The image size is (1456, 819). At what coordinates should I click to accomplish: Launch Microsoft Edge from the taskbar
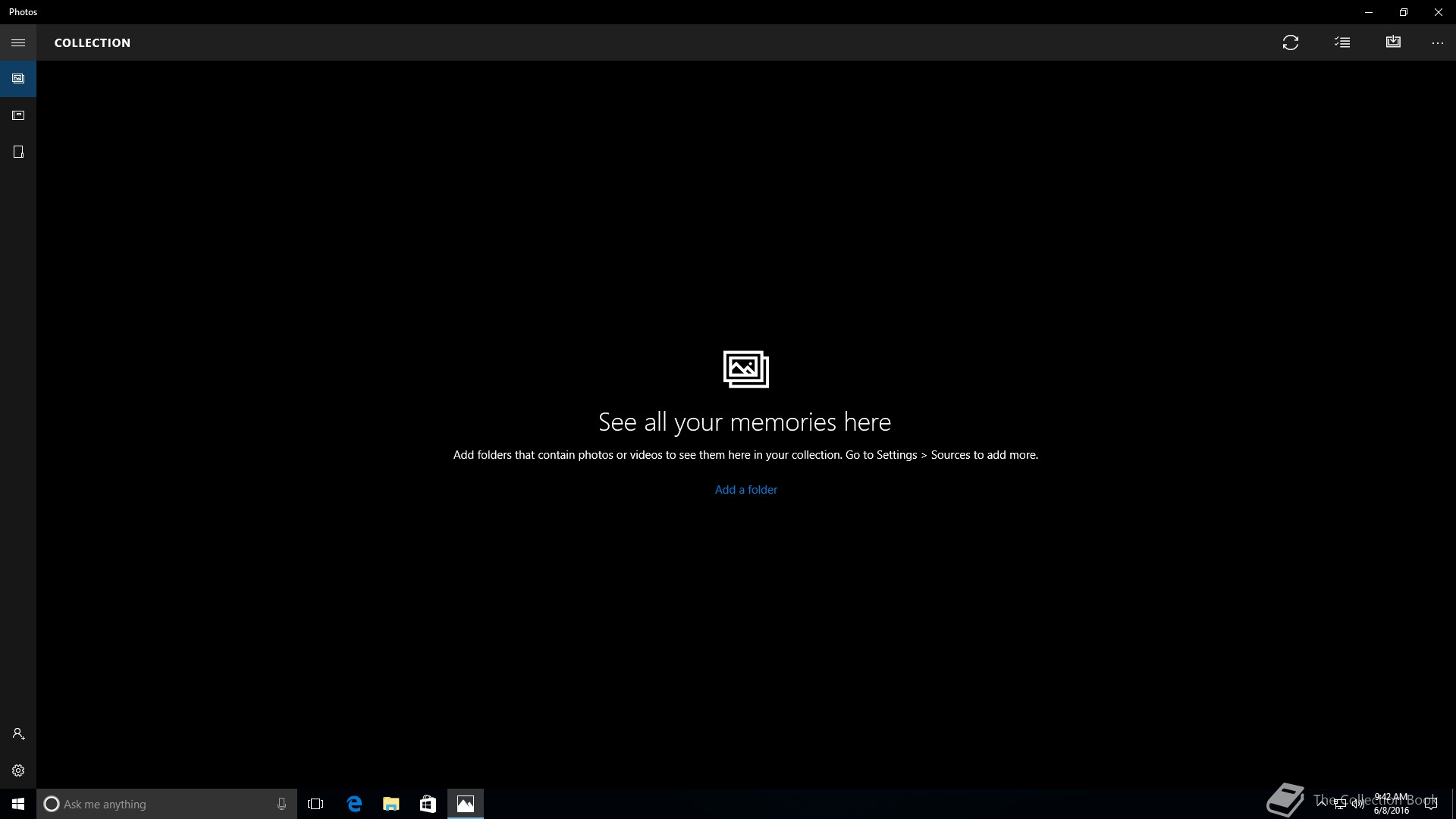pyautogui.click(x=354, y=804)
